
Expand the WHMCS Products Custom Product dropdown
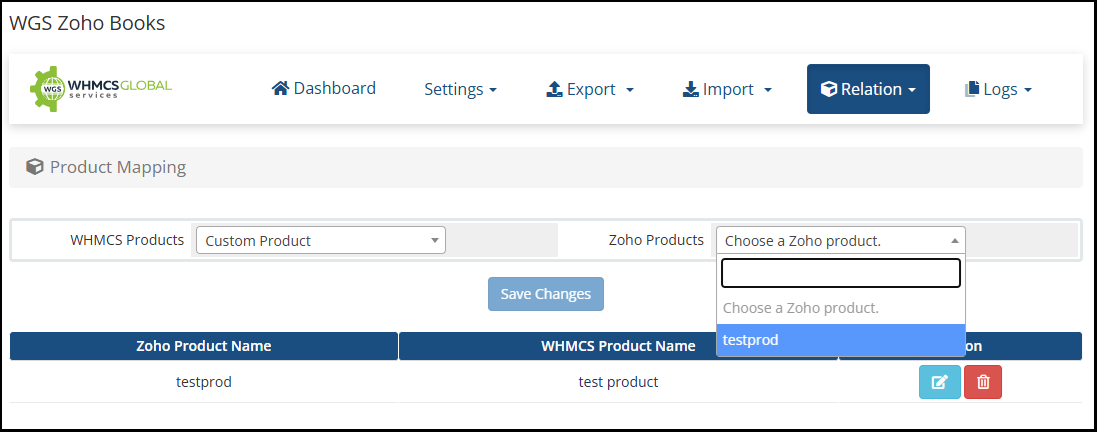coord(320,240)
